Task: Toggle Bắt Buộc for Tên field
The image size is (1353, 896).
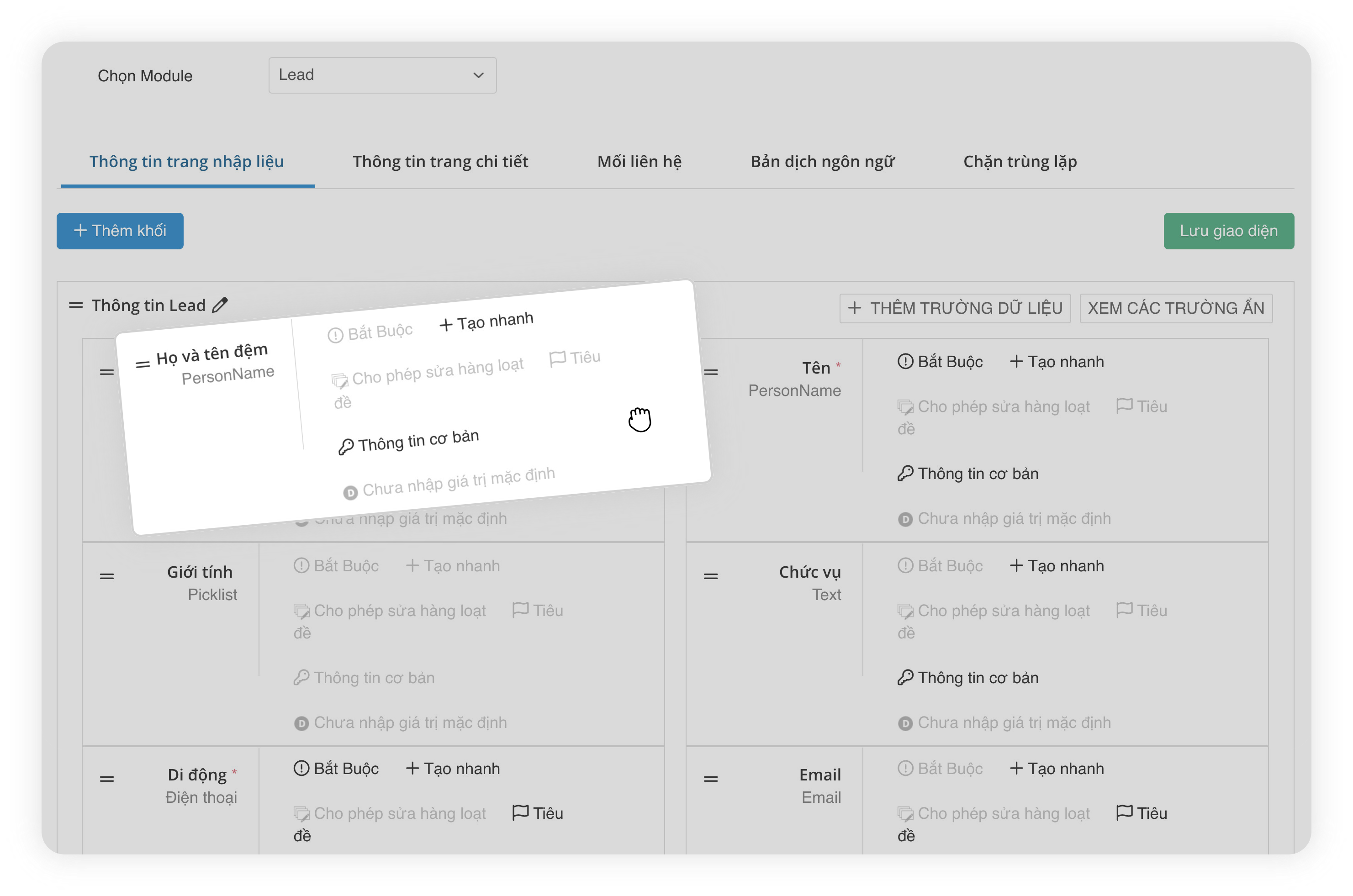Action: [941, 362]
